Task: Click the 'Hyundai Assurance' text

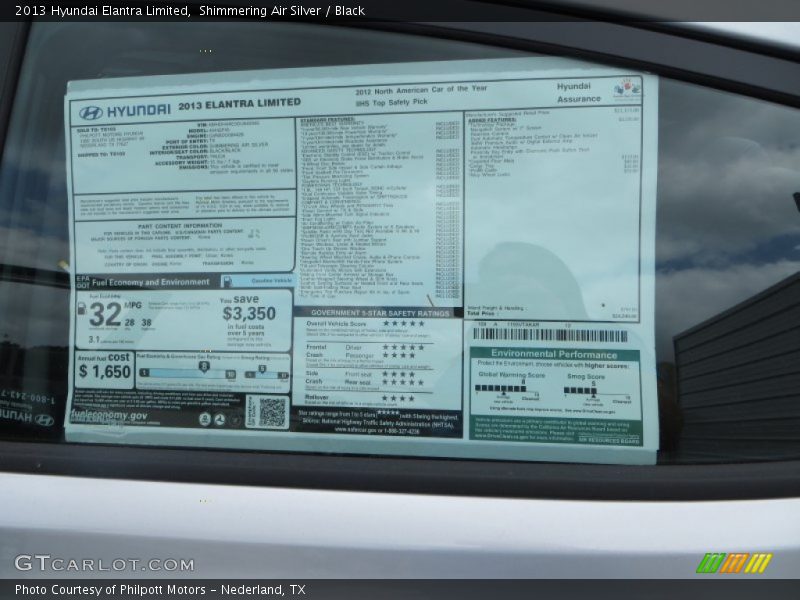Action: tap(579, 92)
